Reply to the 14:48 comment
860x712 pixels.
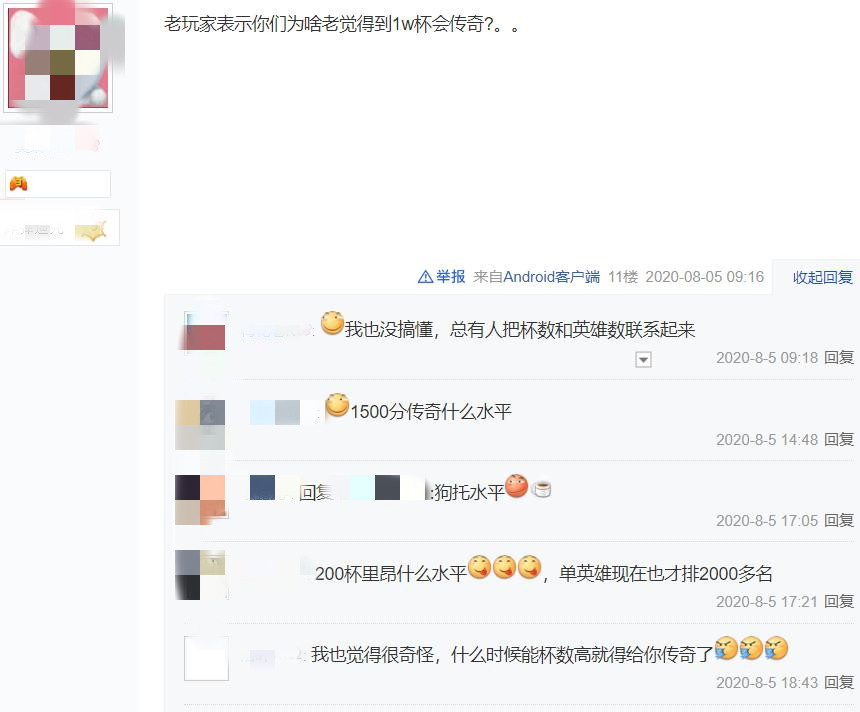839,439
